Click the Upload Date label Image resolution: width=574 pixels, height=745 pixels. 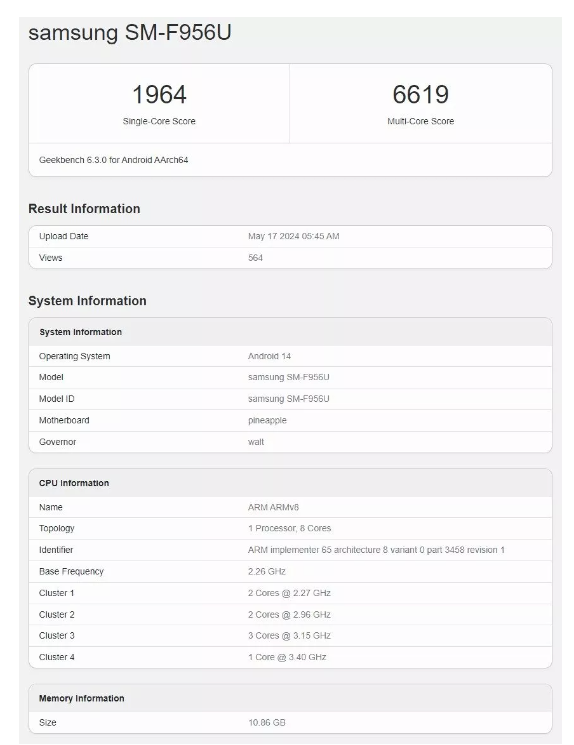pos(64,236)
